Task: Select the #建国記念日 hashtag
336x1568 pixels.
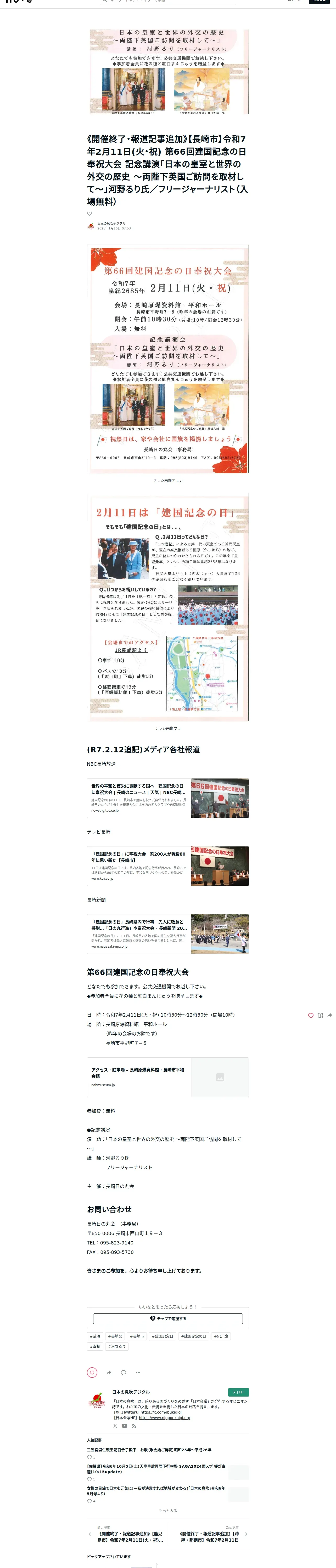Action: tap(162, 1336)
